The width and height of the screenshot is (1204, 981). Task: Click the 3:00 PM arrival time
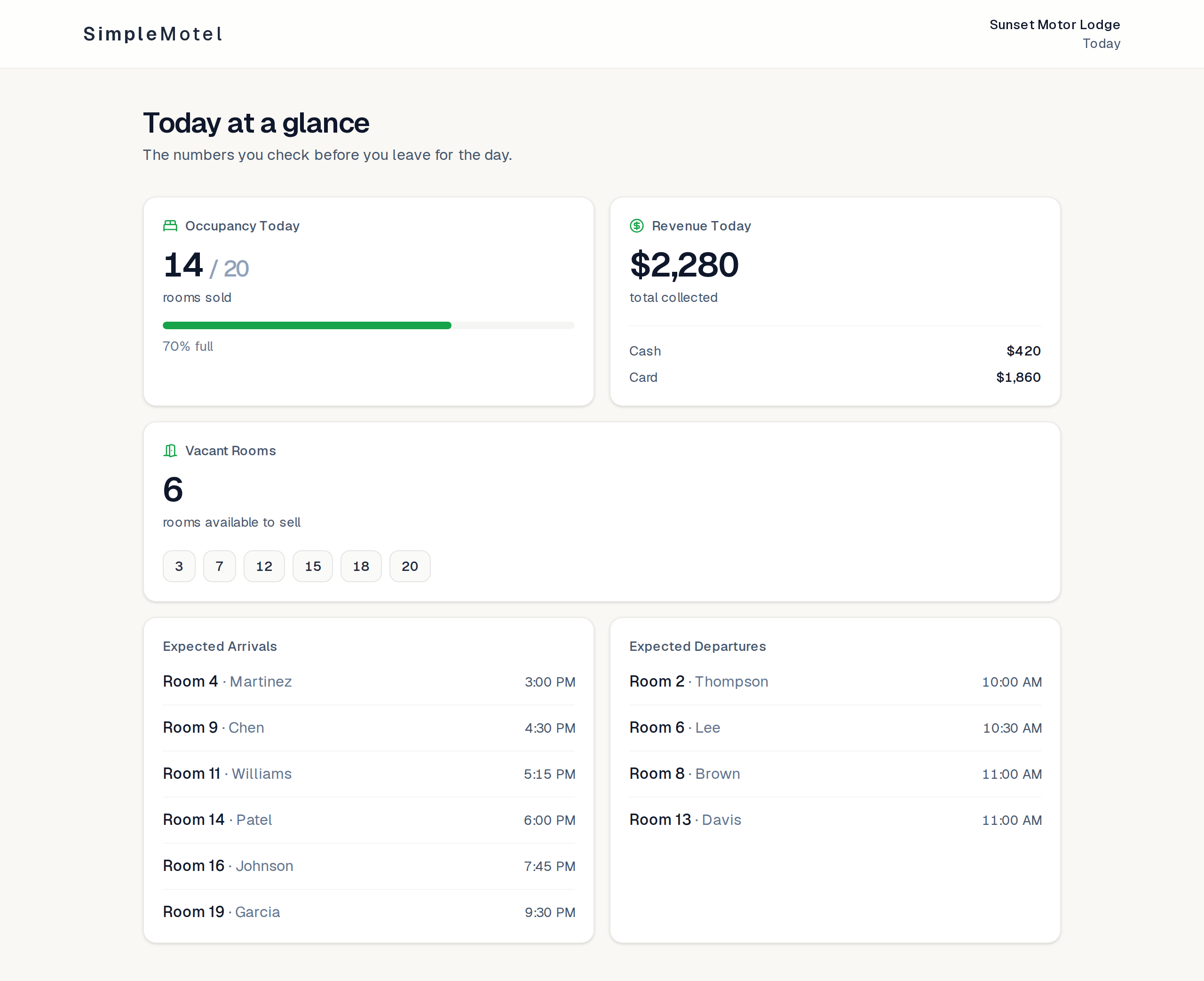coord(550,682)
